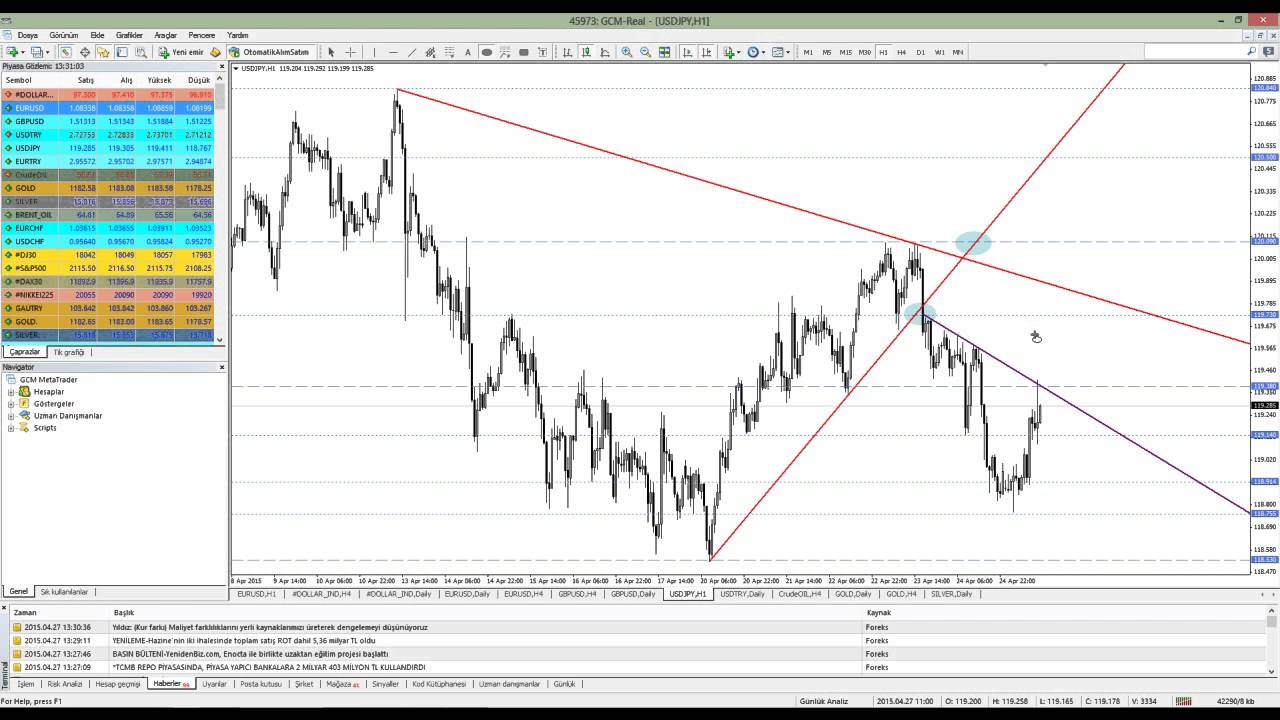The width and height of the screenshot is (1280, 720).
Task: Open the Market Watch panel icon
Action: (x=65, y=52)
